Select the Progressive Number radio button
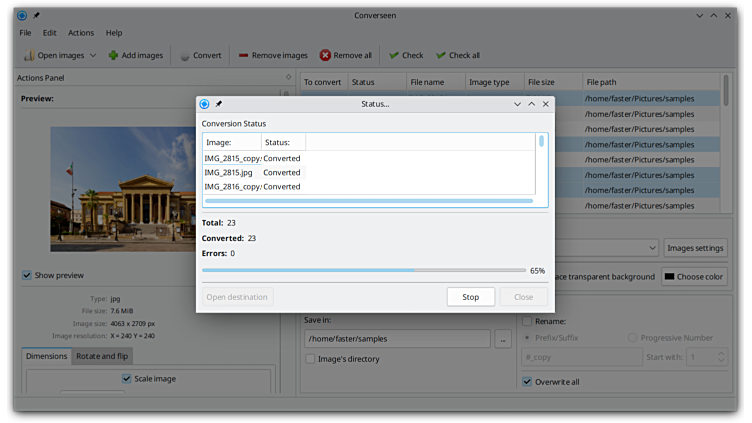 tap(632, 338)
